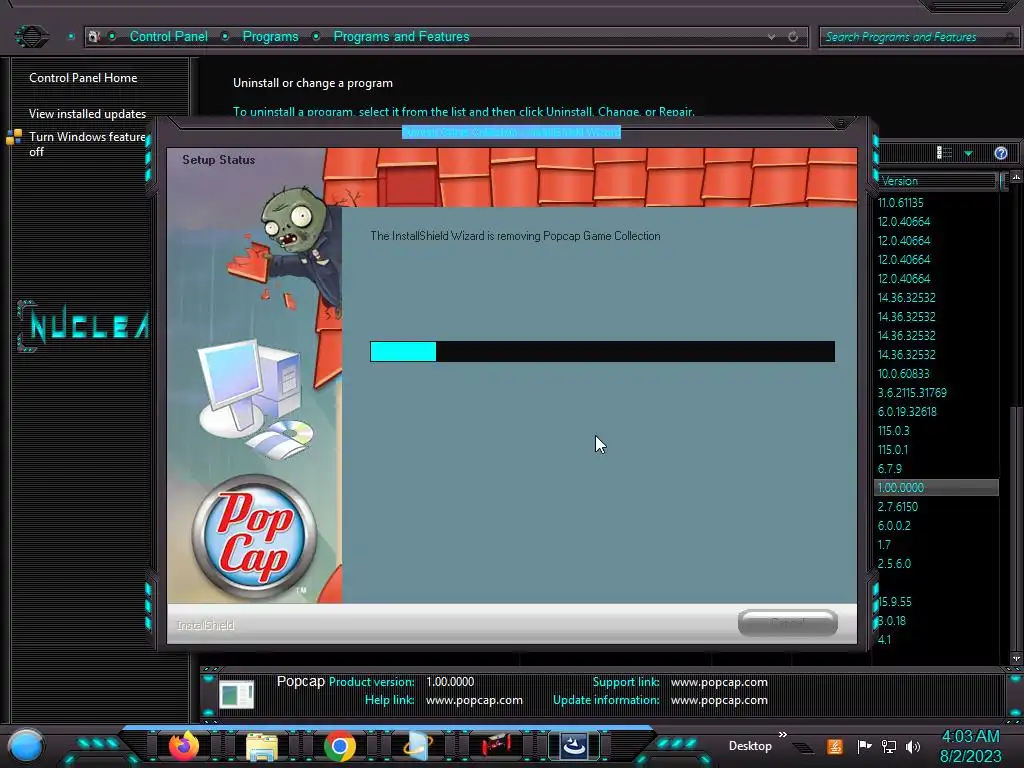Click the help question mark icon

tap(1000, 153)
